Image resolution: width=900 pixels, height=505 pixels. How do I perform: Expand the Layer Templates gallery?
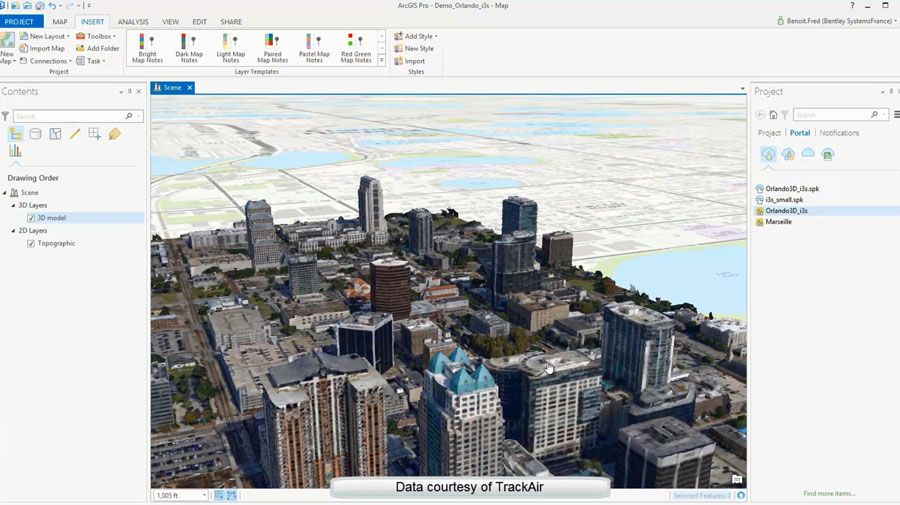382,60
